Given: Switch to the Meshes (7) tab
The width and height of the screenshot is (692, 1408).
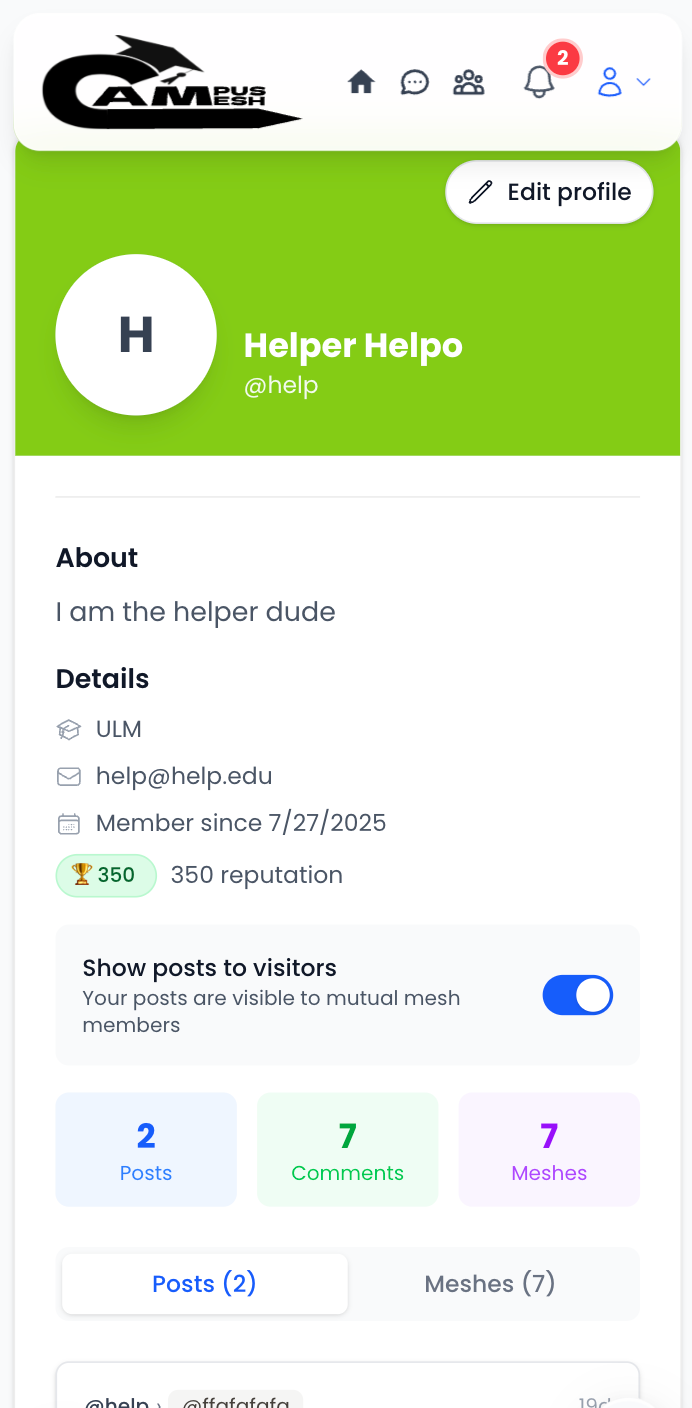Looking at the screenshot, I should pyautogui.click(x=490, y=1284).
